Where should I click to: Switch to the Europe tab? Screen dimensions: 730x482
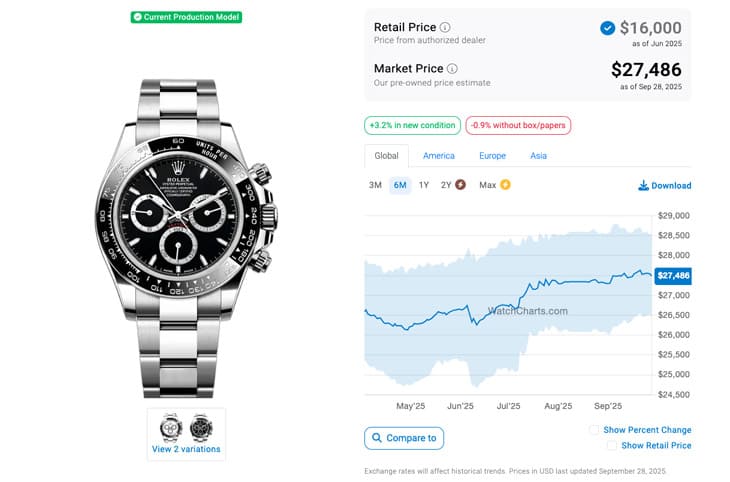(x=492, y=156)
